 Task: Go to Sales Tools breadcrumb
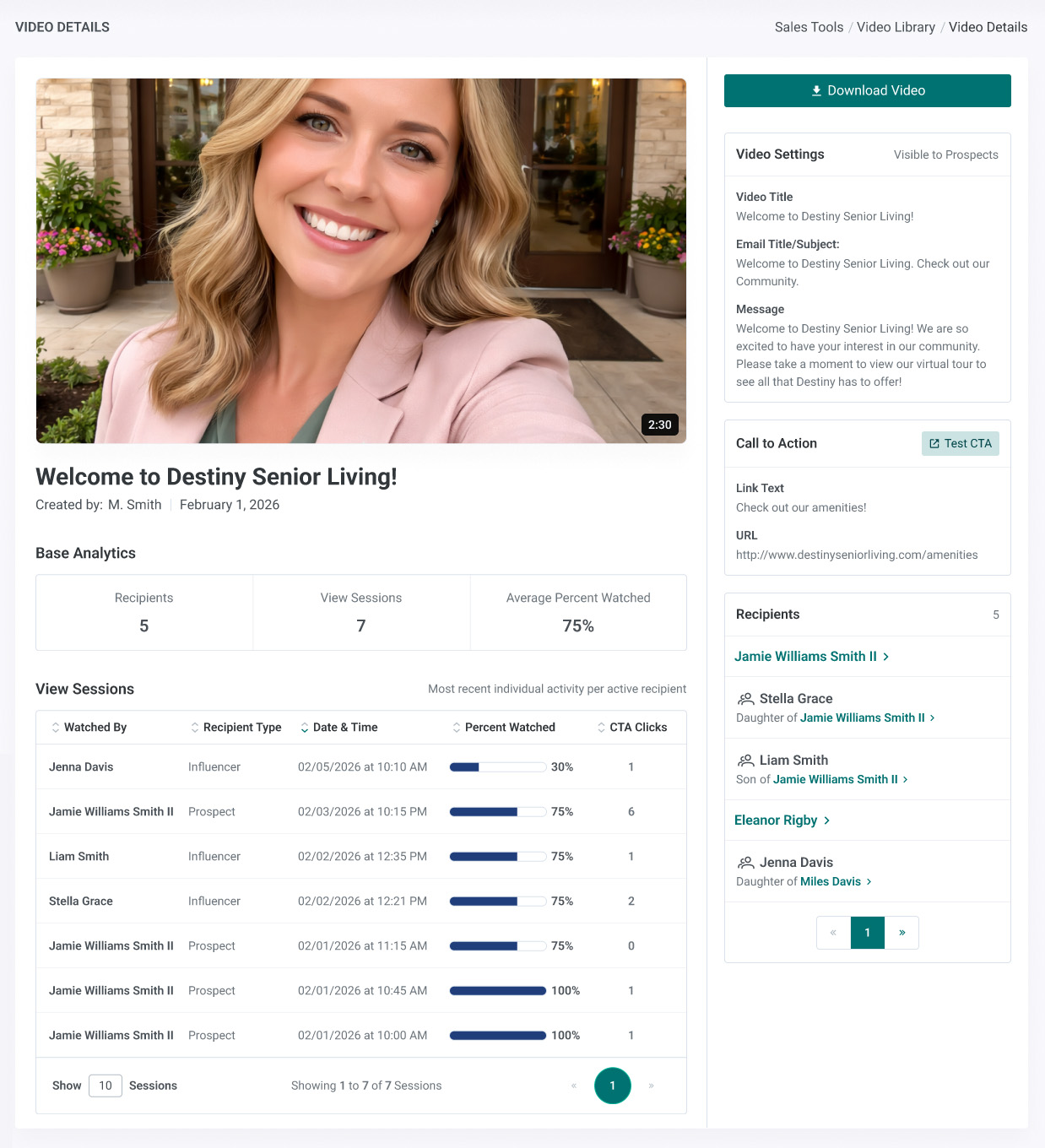point(809,27)
